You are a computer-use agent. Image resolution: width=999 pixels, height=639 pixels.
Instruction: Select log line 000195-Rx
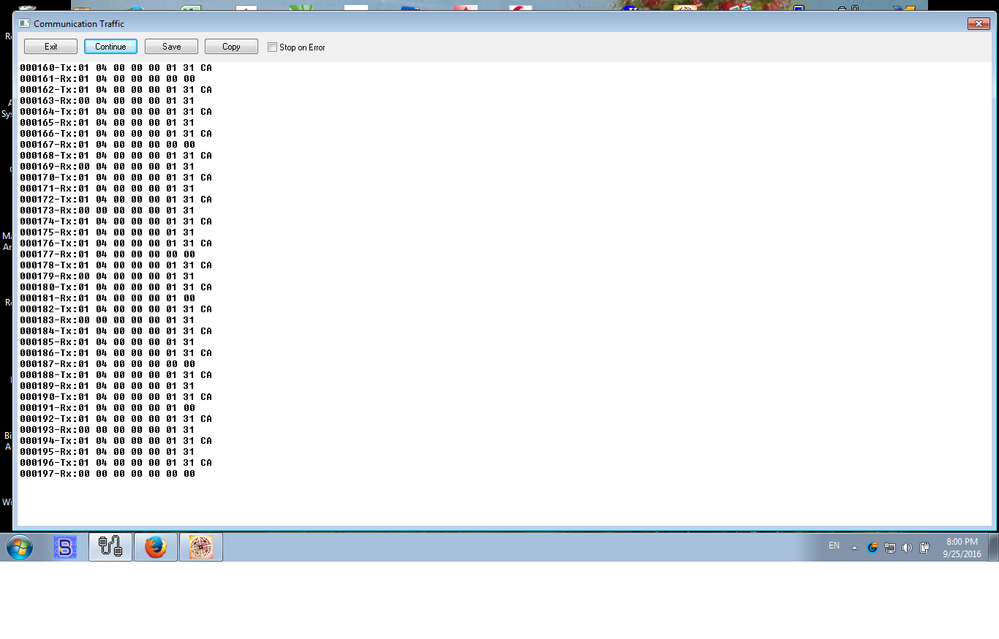[107, 452]
